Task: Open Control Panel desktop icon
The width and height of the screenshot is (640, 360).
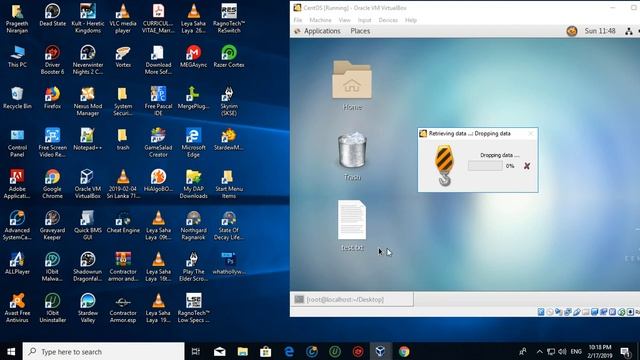Action: click(17, 142)
